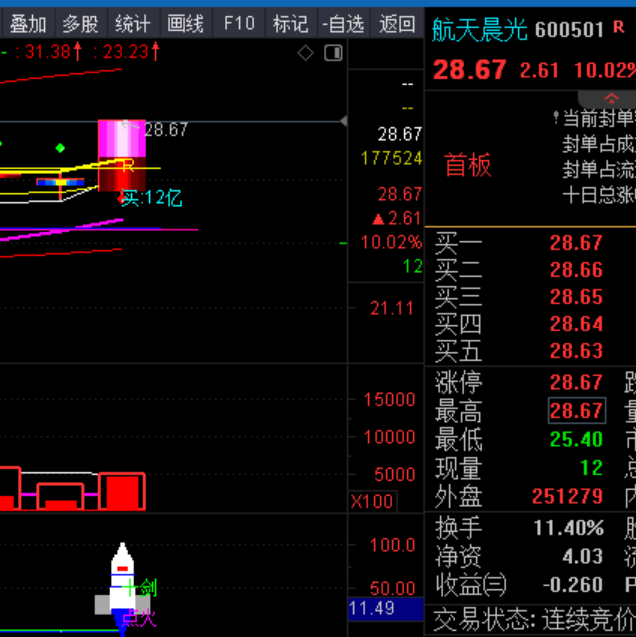This screenshot has height=637, width=636.
Task: Click the red up-triangle change 2.61
Action: (x=396, y=219)
